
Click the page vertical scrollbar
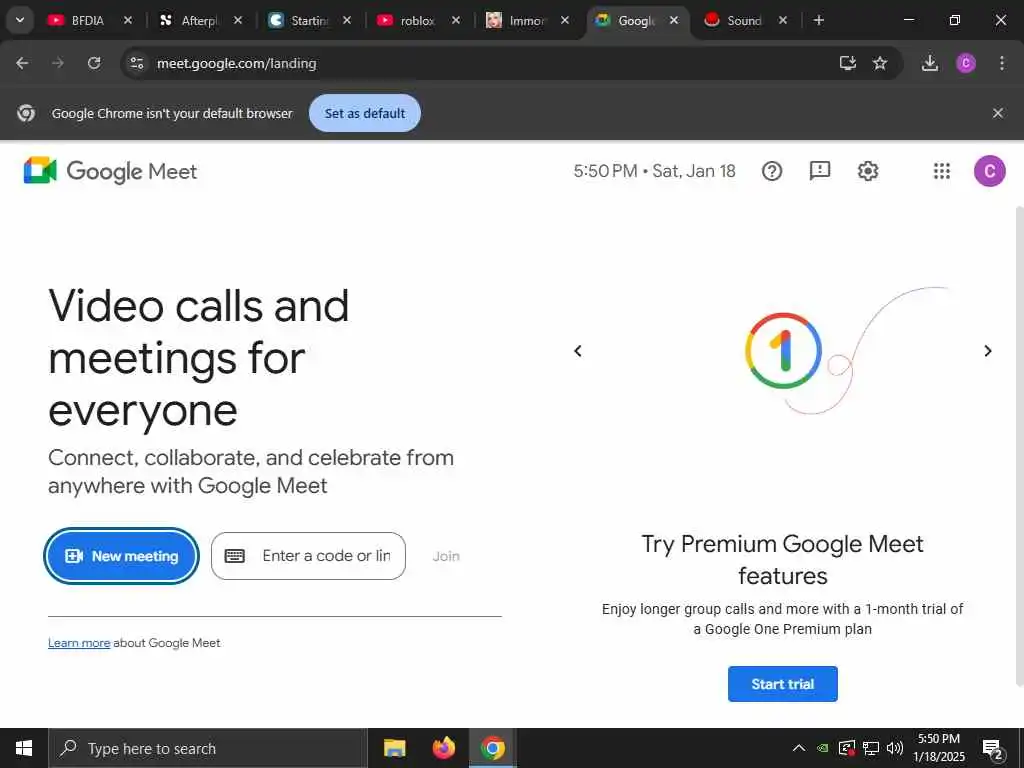[x=1019, y=447]
